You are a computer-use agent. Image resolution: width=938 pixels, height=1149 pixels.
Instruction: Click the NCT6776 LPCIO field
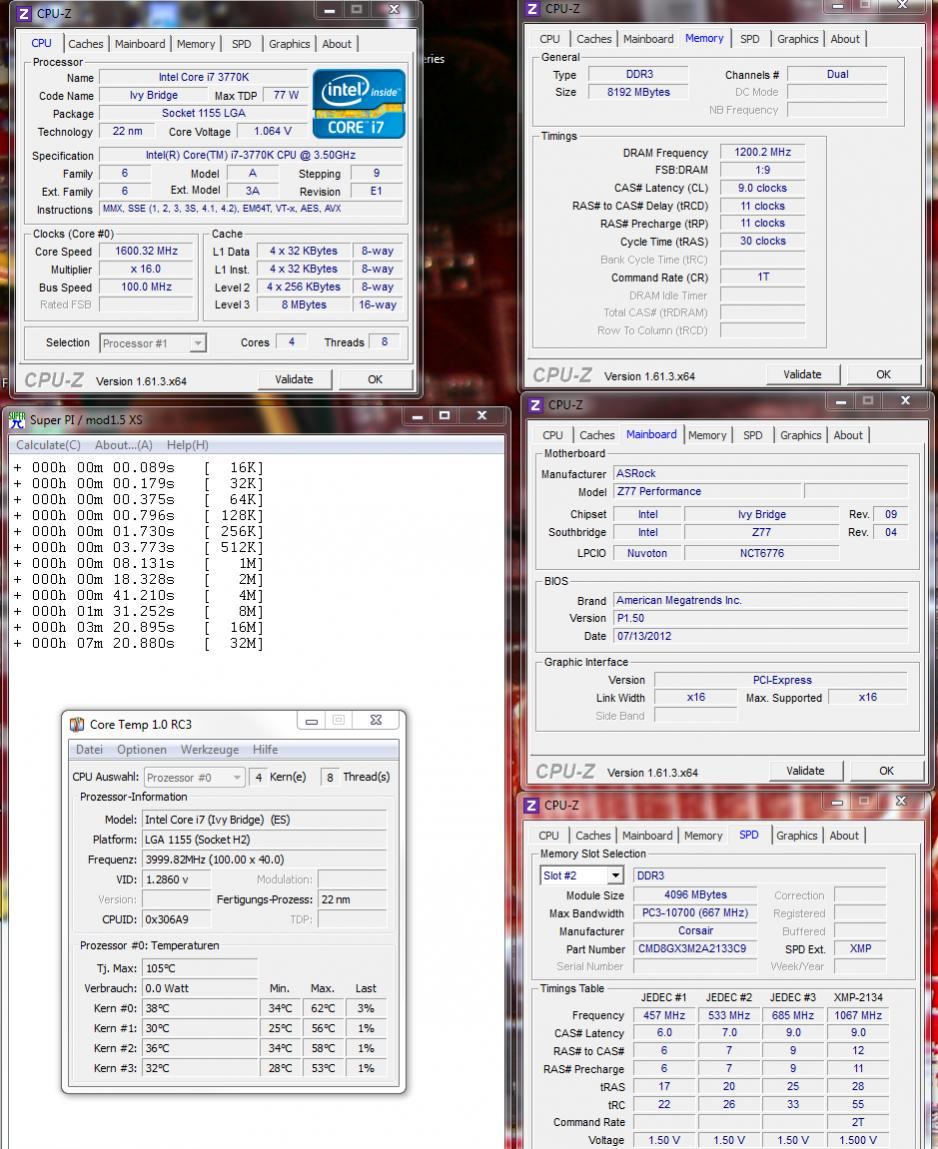click(x=761, y=553)
